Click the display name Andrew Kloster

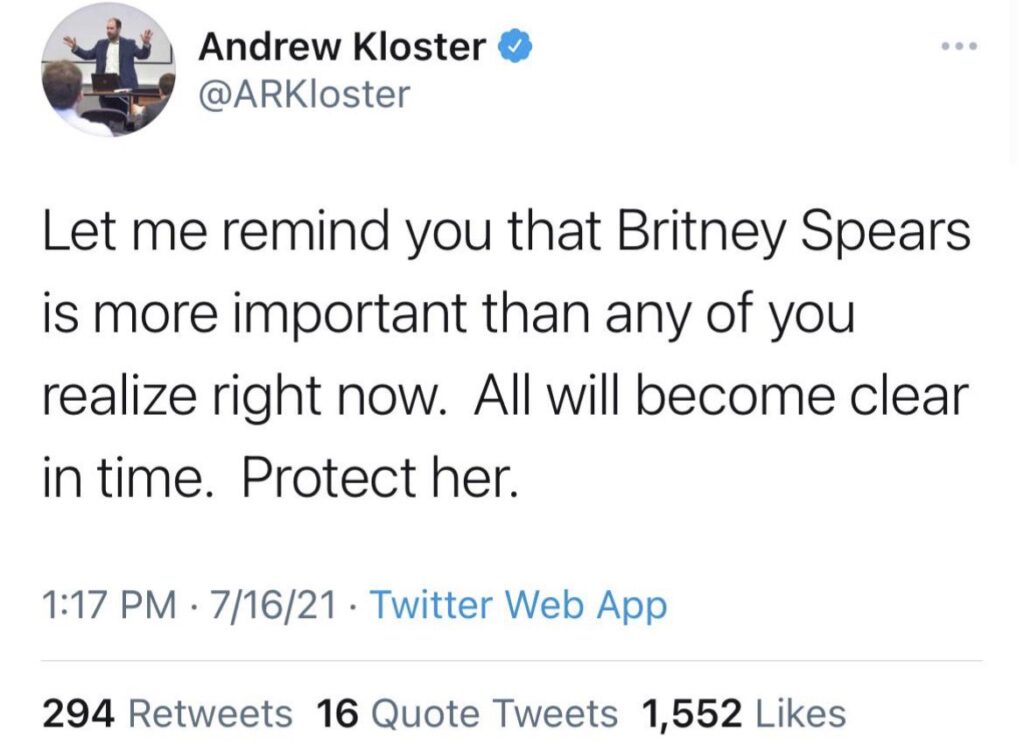click(343, 46)
